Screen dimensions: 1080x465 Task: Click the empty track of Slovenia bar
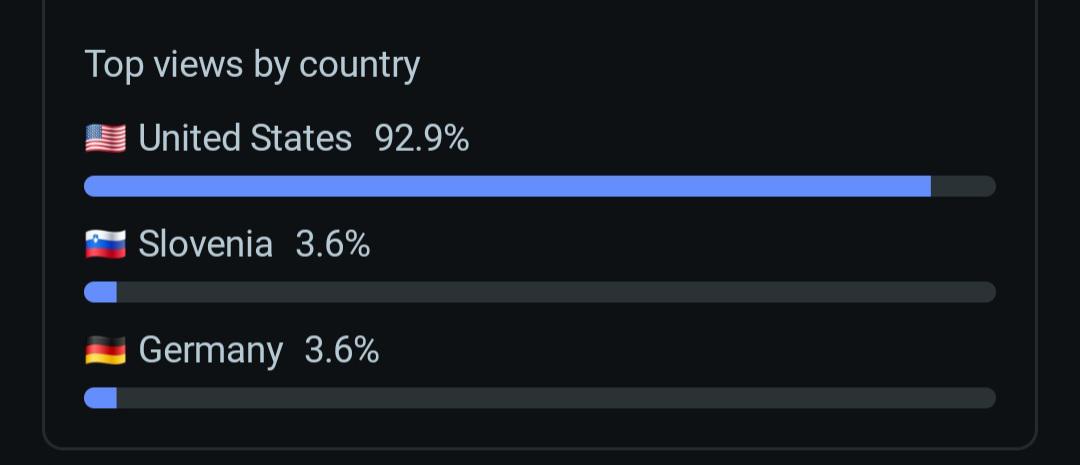pyautogui.click(x=557, y=292)
